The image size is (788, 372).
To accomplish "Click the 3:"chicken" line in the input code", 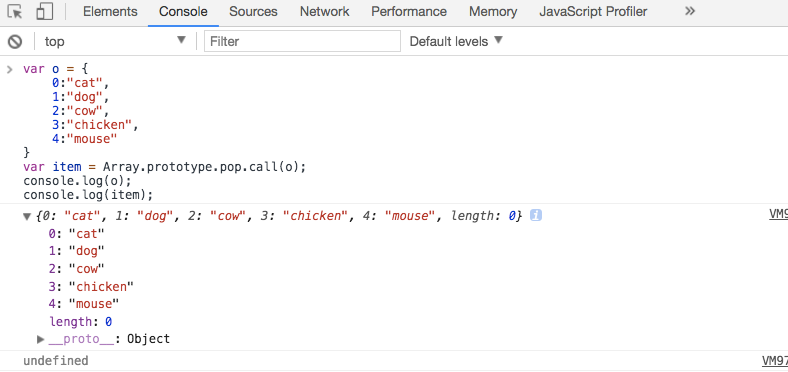I will pos(95,125).
